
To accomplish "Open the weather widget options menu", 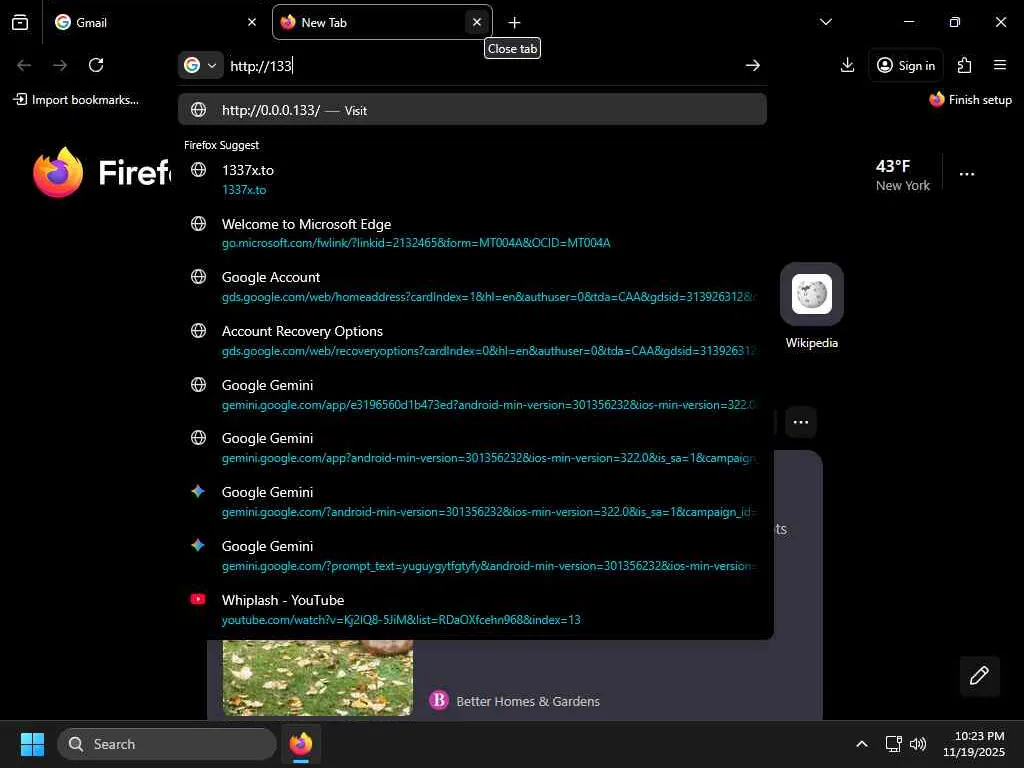I will [x=967, y=174].
